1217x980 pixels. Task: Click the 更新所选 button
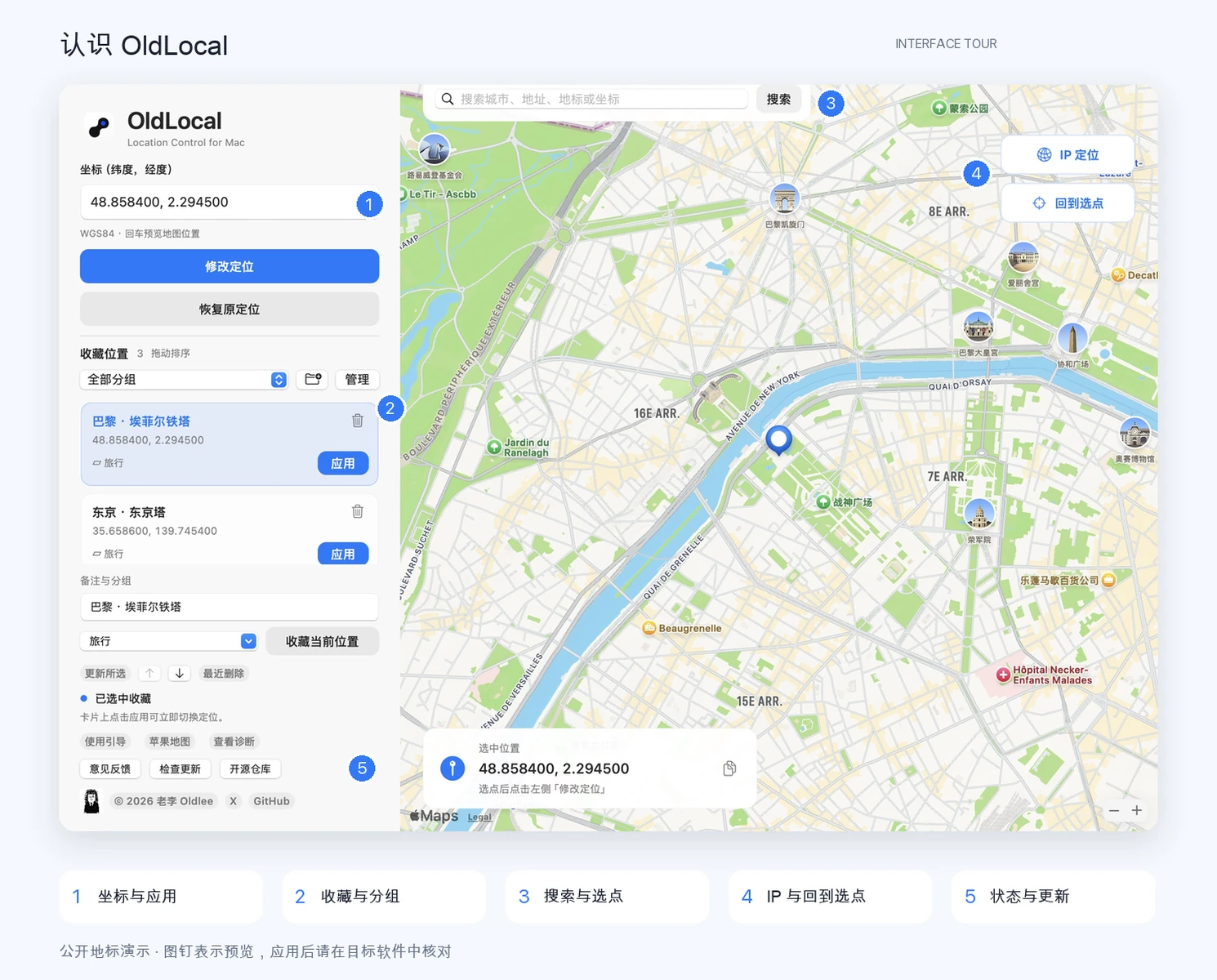[x=105, y=673]
